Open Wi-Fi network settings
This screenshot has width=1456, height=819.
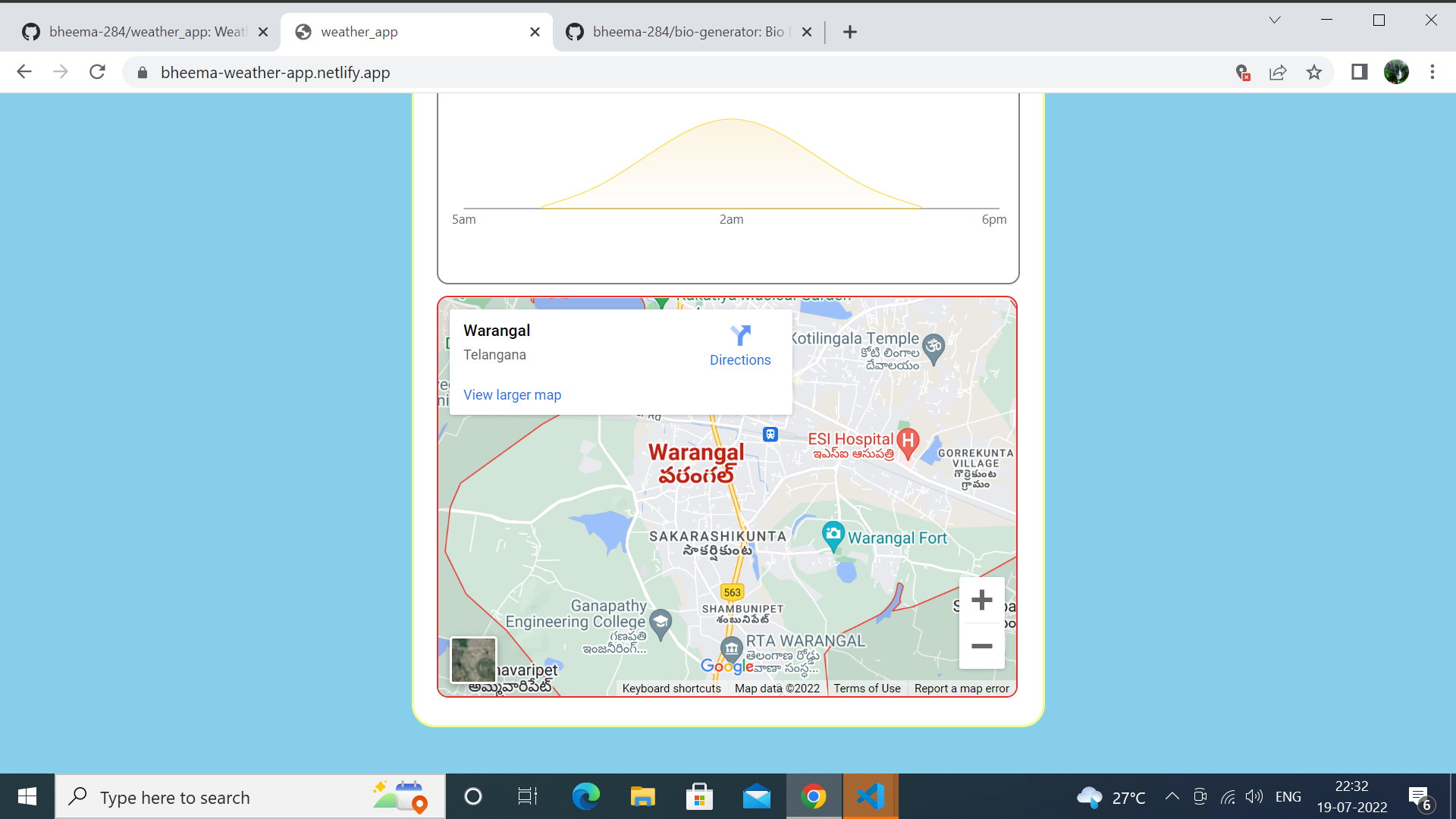[x=1228, y=796]
